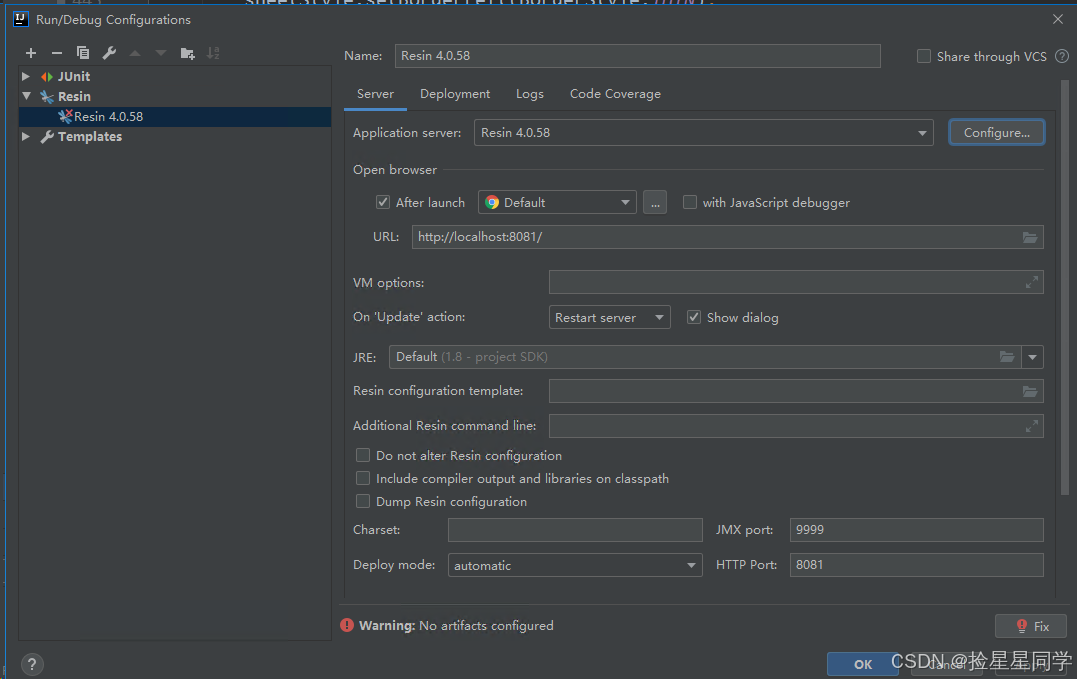The image size is (1077, 679).
Task: Open the JRE dropdown arrow
Action: (x=1032, y=357)
